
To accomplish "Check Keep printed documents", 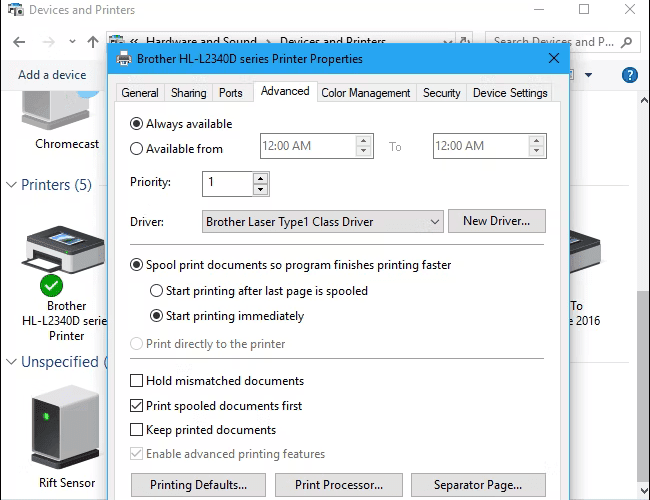I will tap(136, 430).
